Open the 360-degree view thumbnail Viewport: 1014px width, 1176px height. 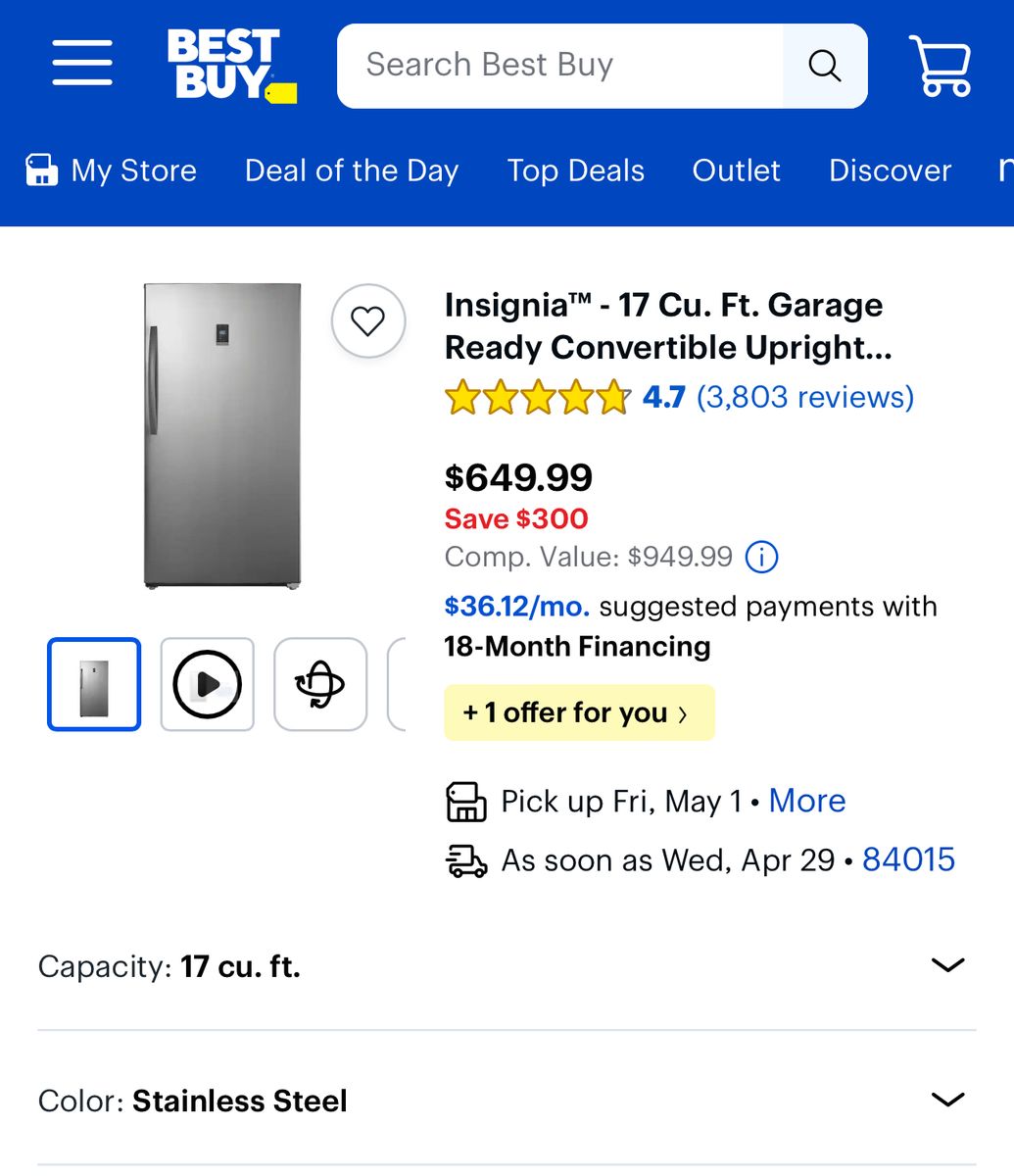(320, 684)
